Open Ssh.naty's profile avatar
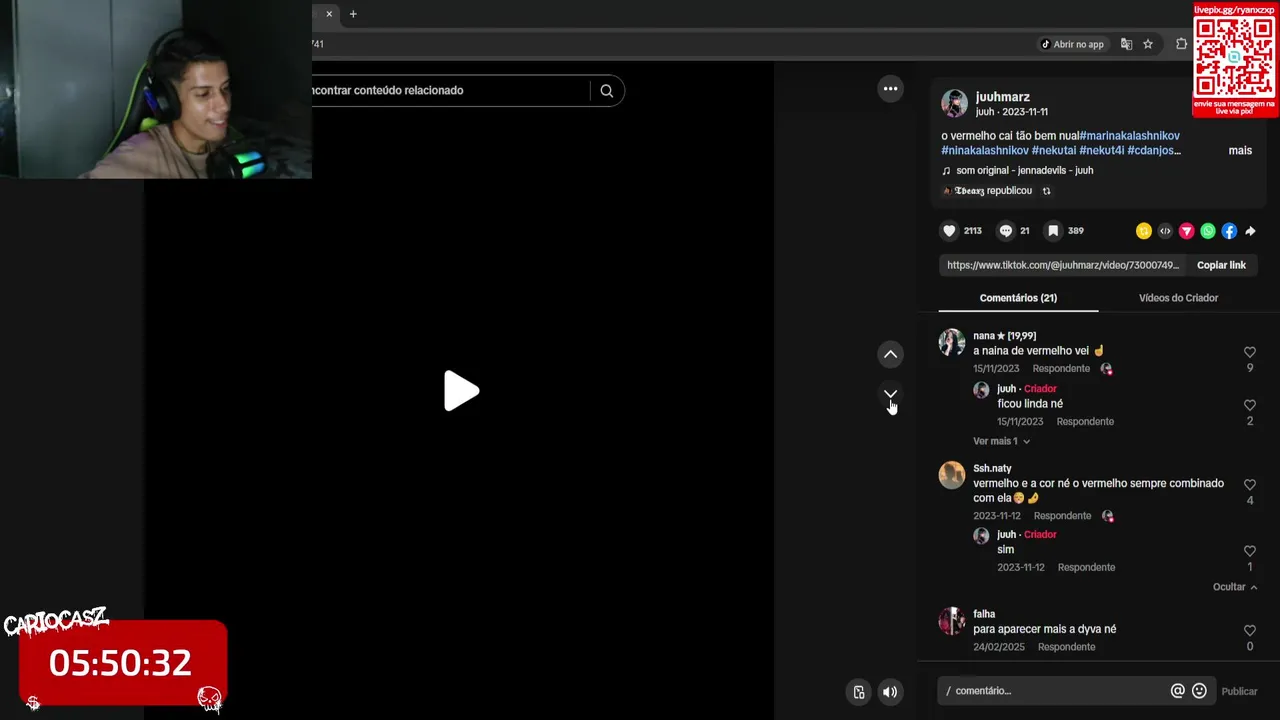This screenshot has width=1280, height=720. pyautogui.click(x=952, y=474)
